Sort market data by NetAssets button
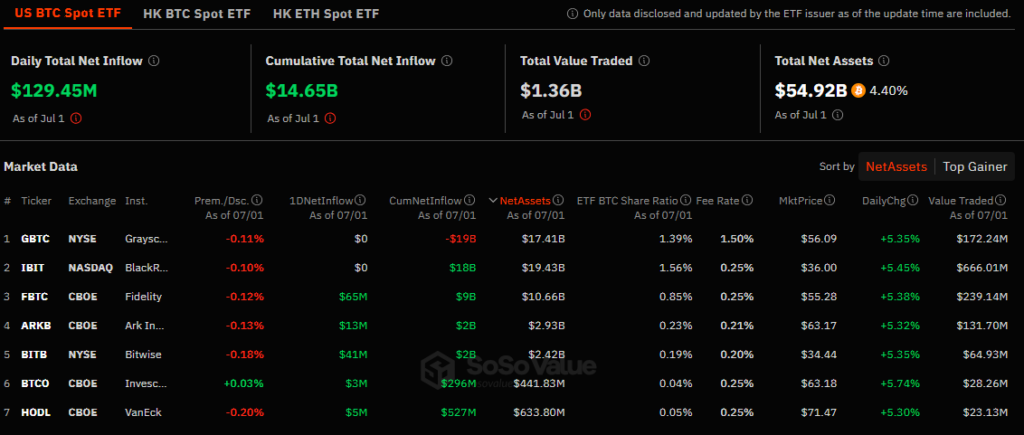 pos(896,167)
